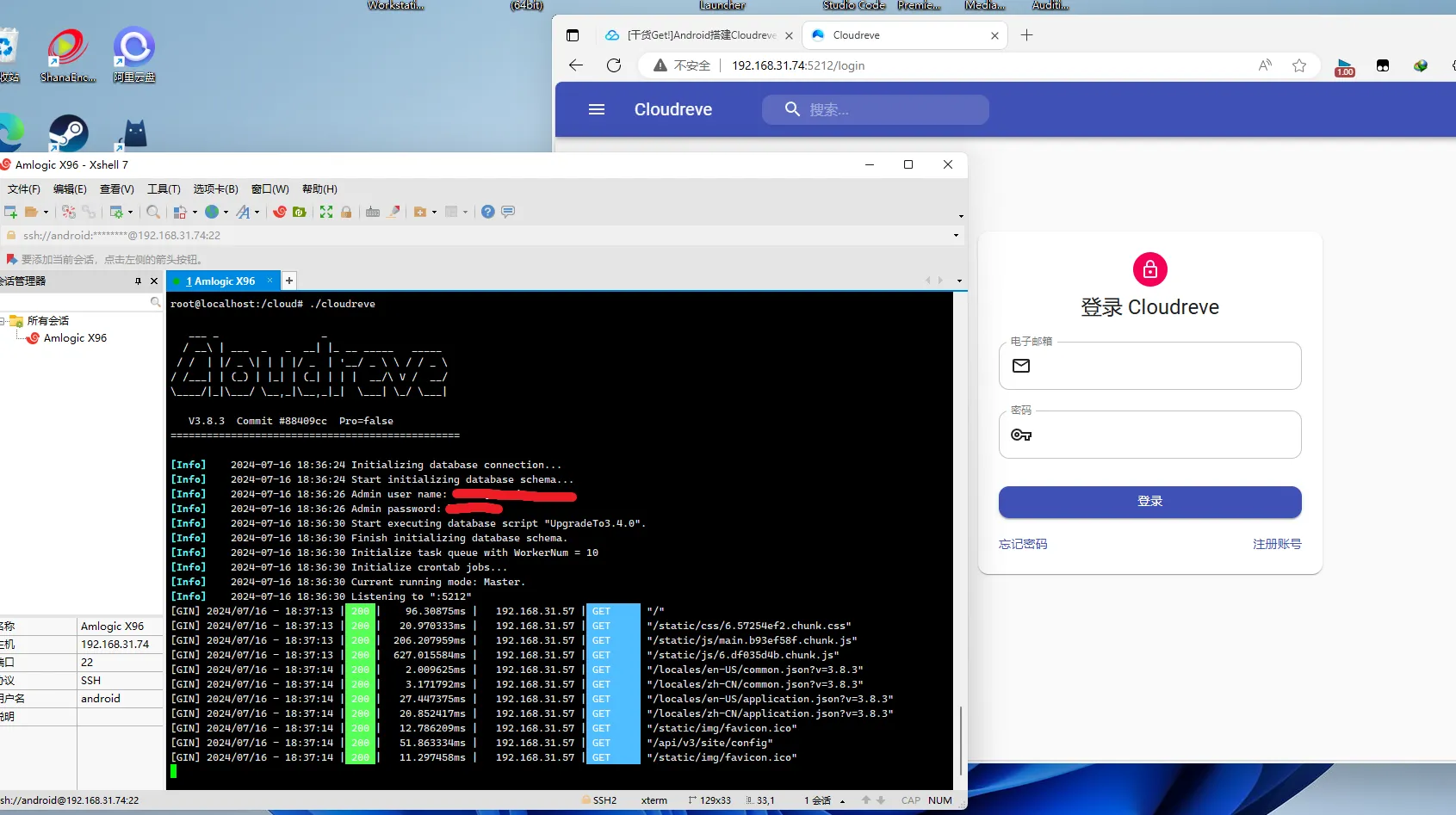Expand the open-session folder dropdown arrow

pyautogui.click(x=46, y=213)
